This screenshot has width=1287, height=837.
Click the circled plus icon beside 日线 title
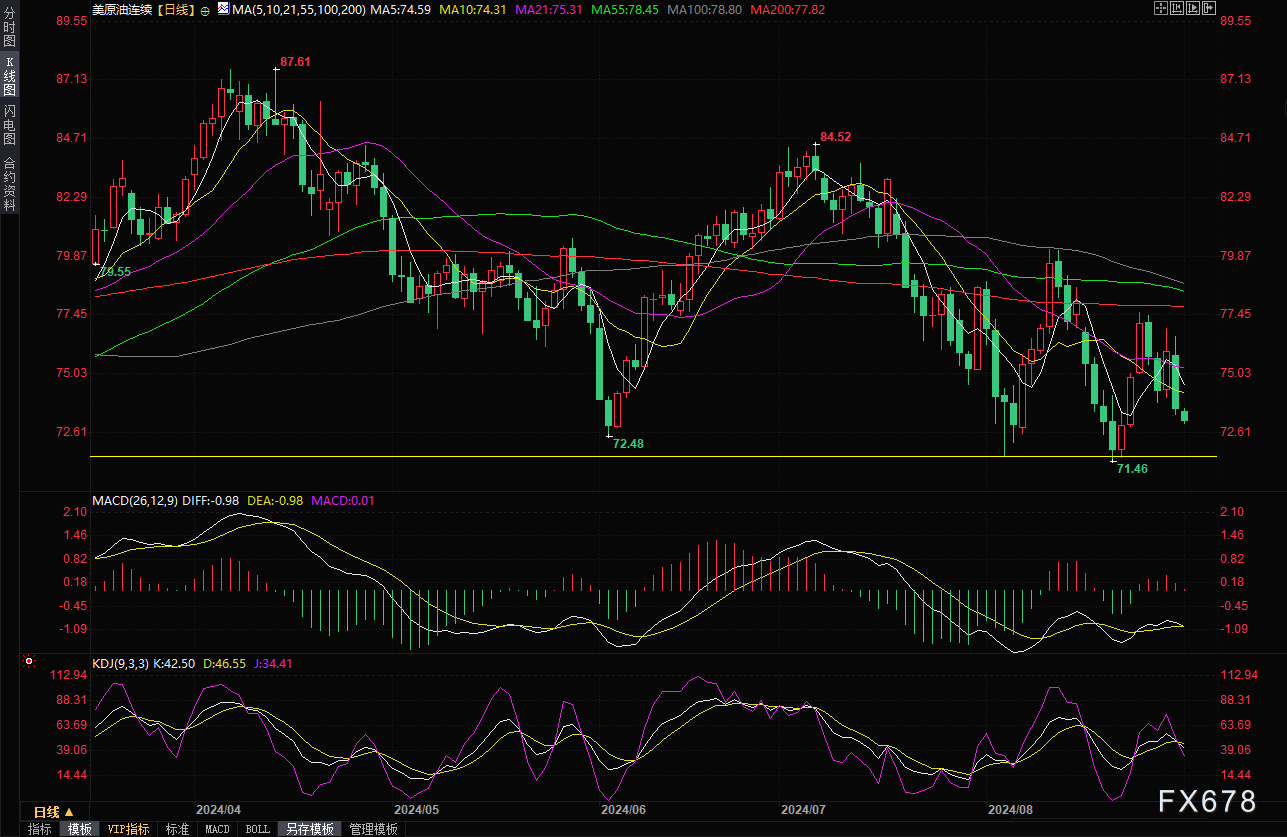pyautogui.click(x=205, y=10)
